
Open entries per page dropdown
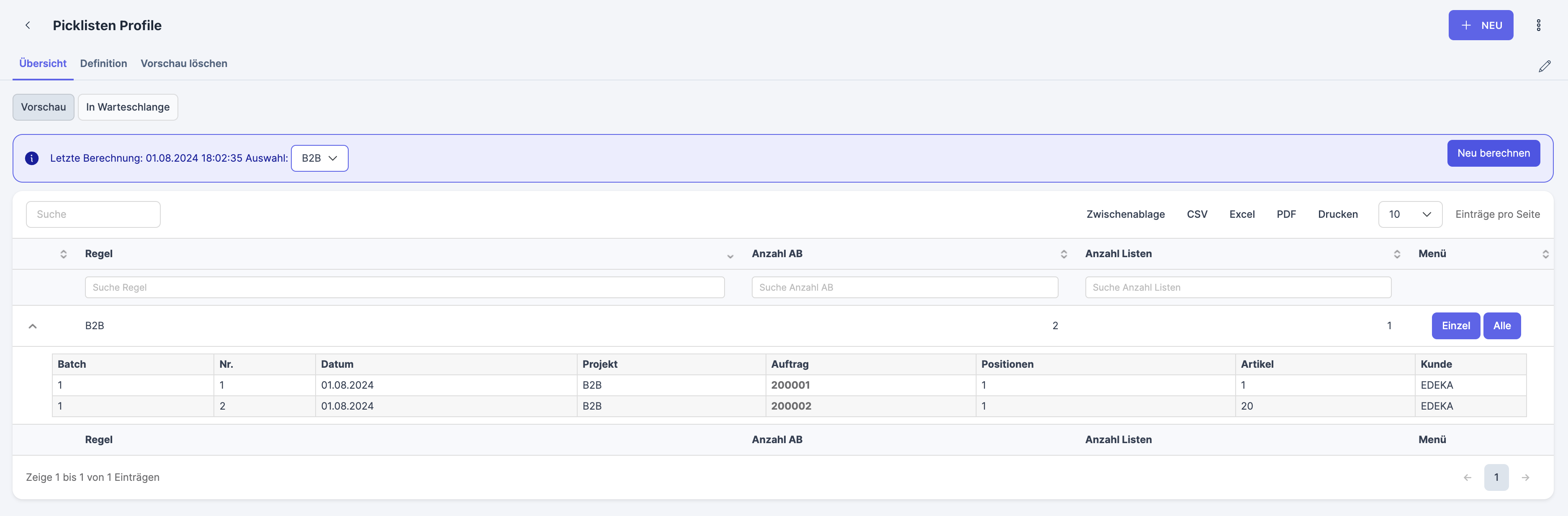pyautogui.click(x=1410, y=214)
